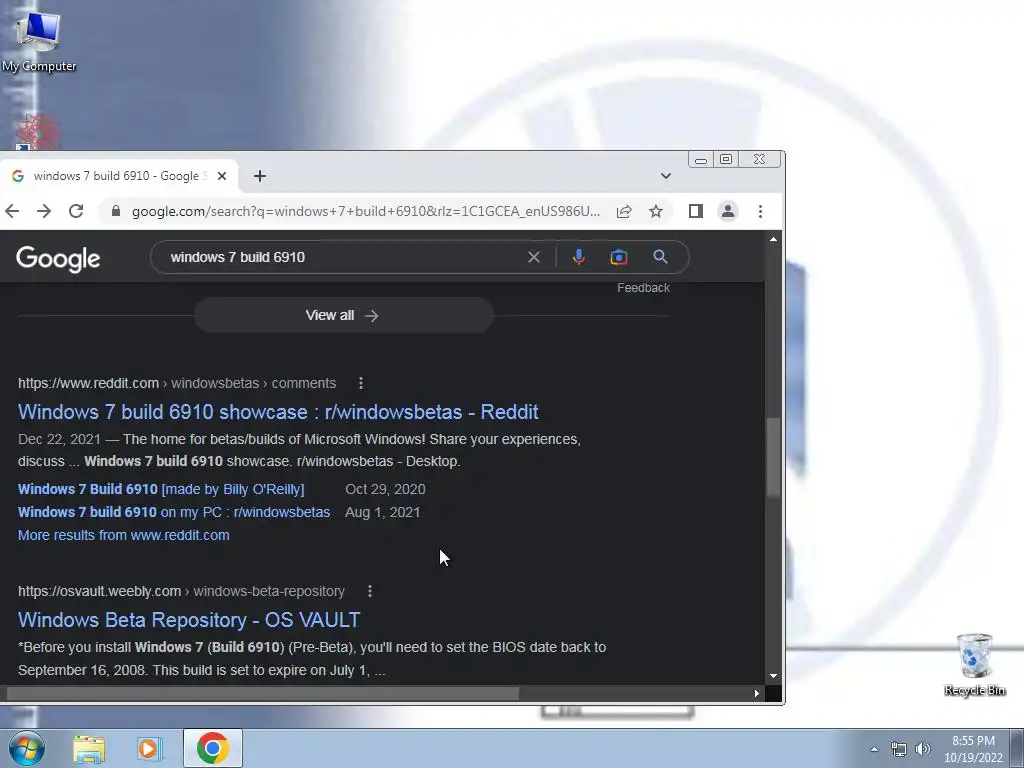Open options for osvault.weebly.com result
This screenshot has height=768, width=1024.
pos(370,591)
